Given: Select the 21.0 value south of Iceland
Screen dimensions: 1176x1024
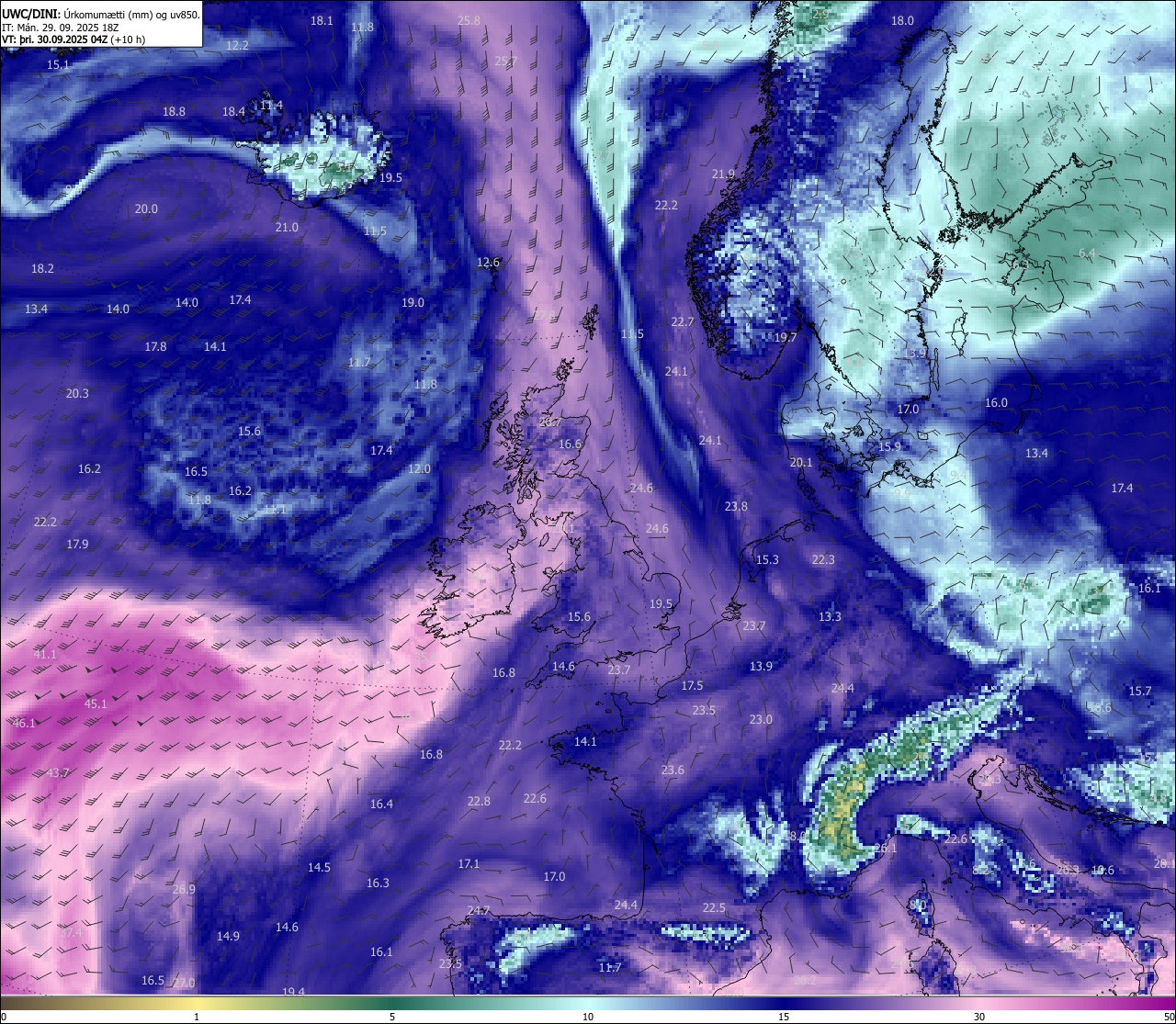Looking at the screenshot, I should pos(287,227).
